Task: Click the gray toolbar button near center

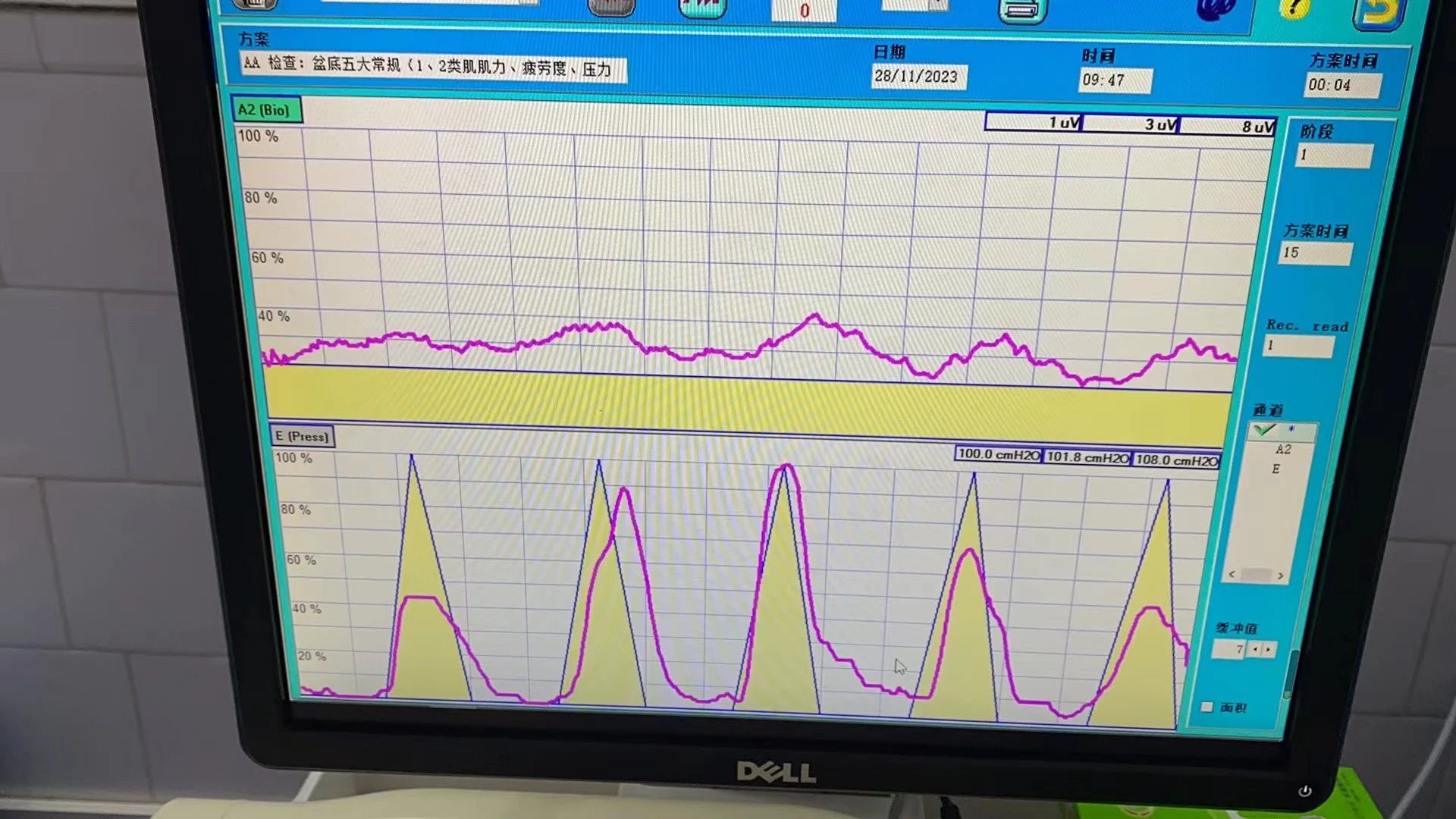Action: pos(611,7)
